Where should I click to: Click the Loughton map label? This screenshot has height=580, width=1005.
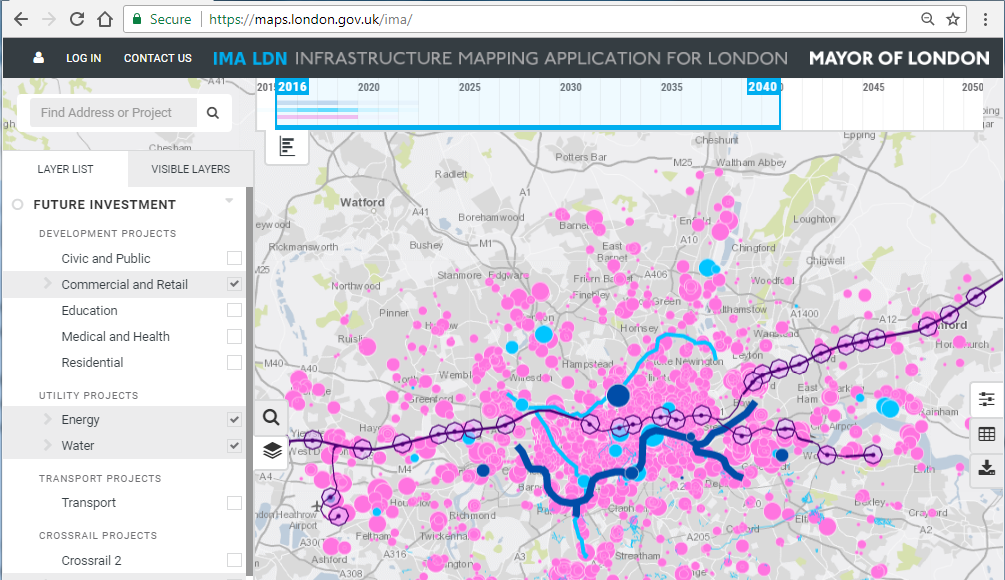pos(814,219)
